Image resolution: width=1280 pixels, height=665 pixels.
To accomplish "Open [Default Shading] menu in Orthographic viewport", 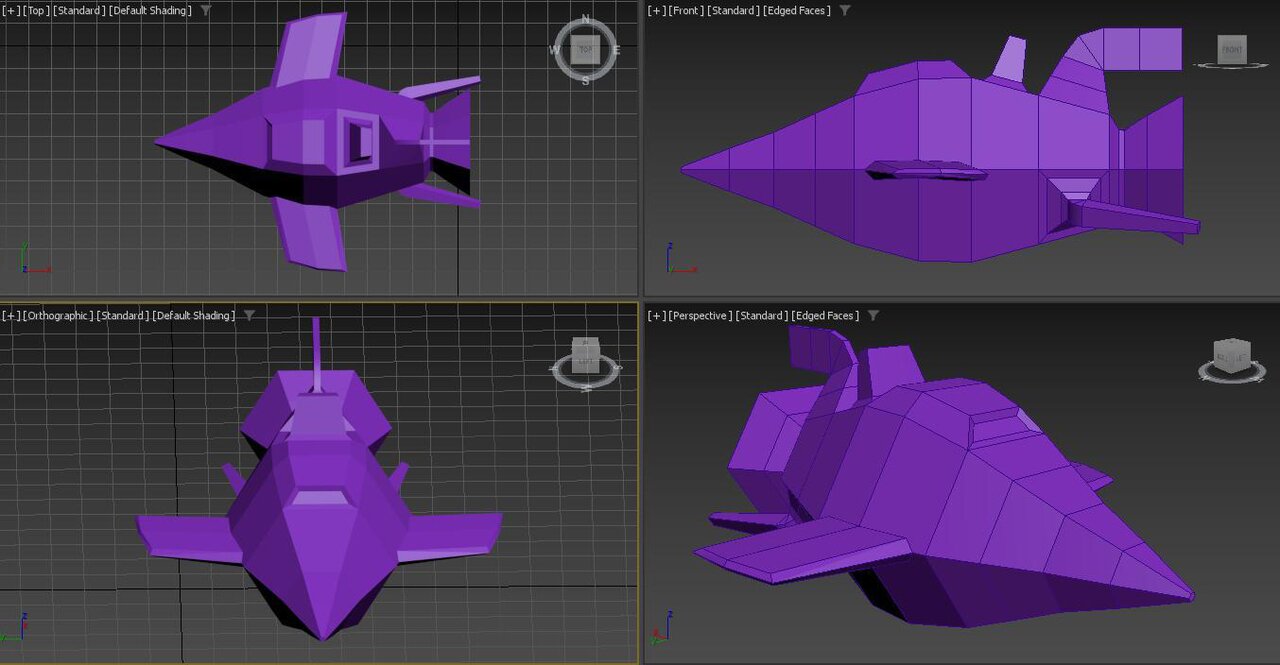I will (194, 315).
